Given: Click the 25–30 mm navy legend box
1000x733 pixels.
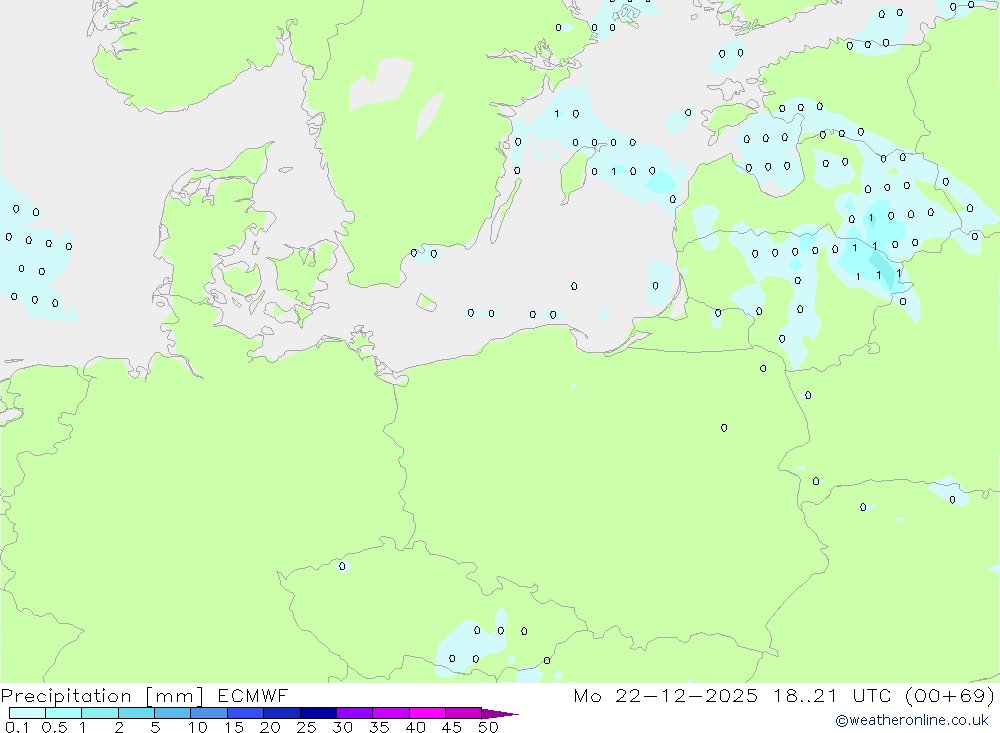Looking at the screenshot, I should tap(318, 713).
